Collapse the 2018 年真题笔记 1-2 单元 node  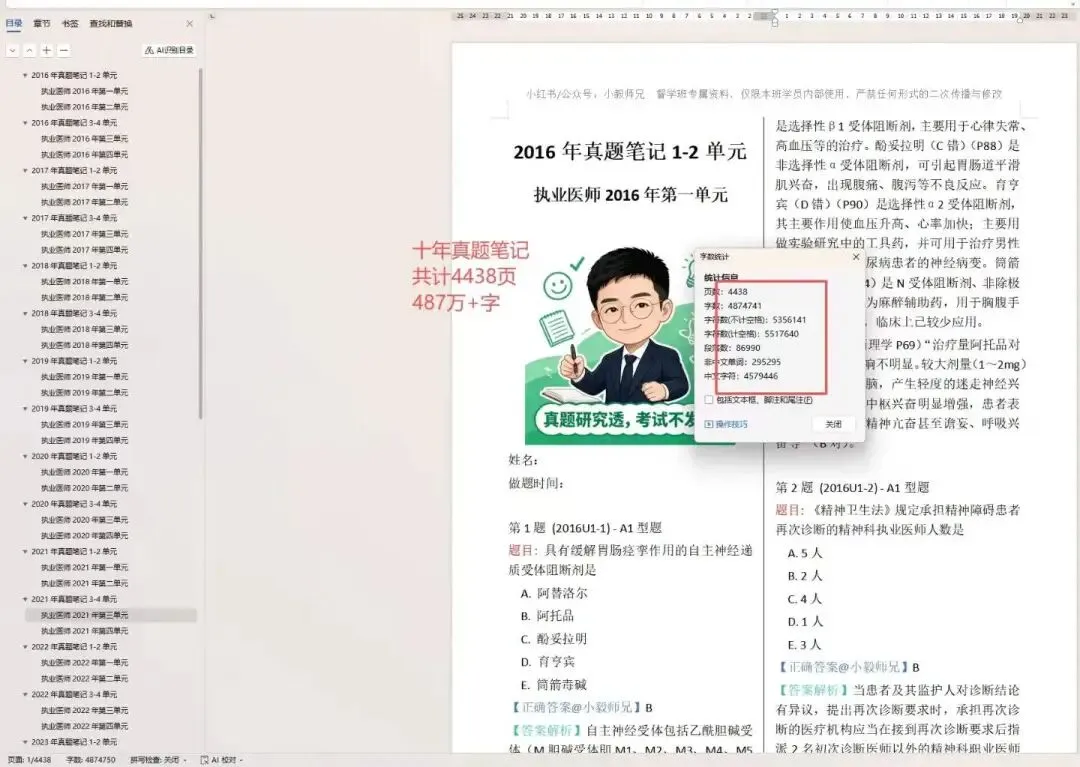point(25,265)
